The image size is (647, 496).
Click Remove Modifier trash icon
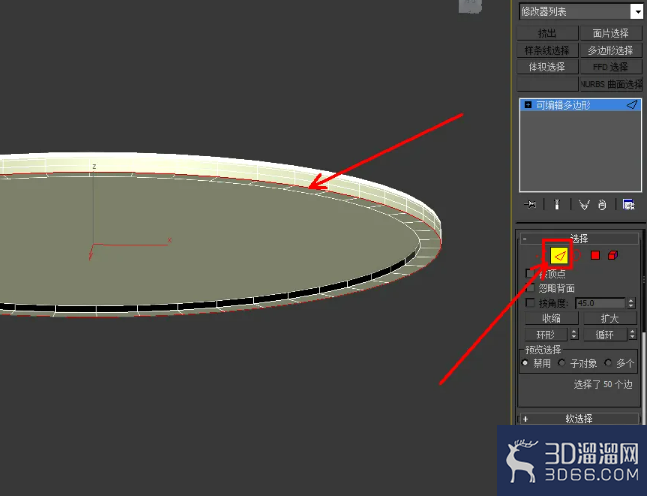point(602,204)
